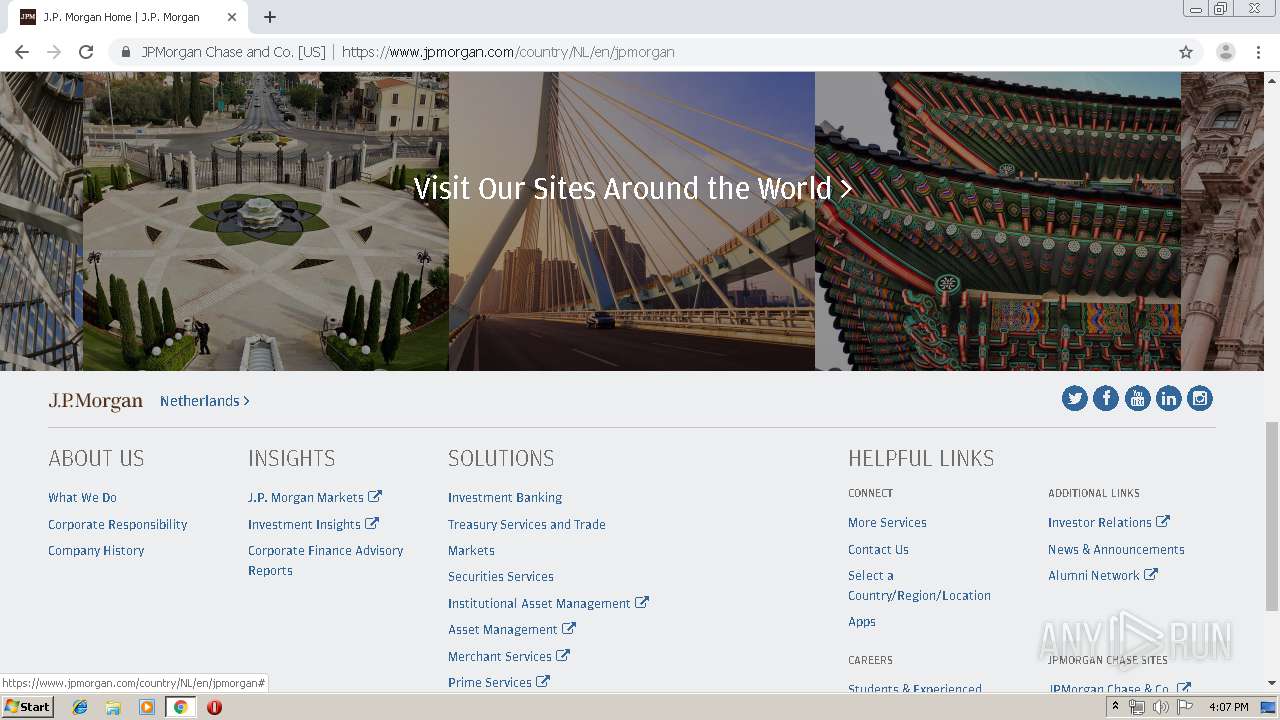This screenshot has width=1280, height=720.
Task: Open the Windows Start menu
Action: pos(27,707)
